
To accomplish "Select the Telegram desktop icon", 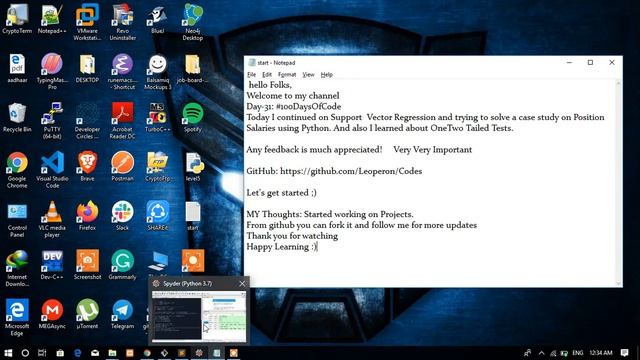I will coord(122,314).
